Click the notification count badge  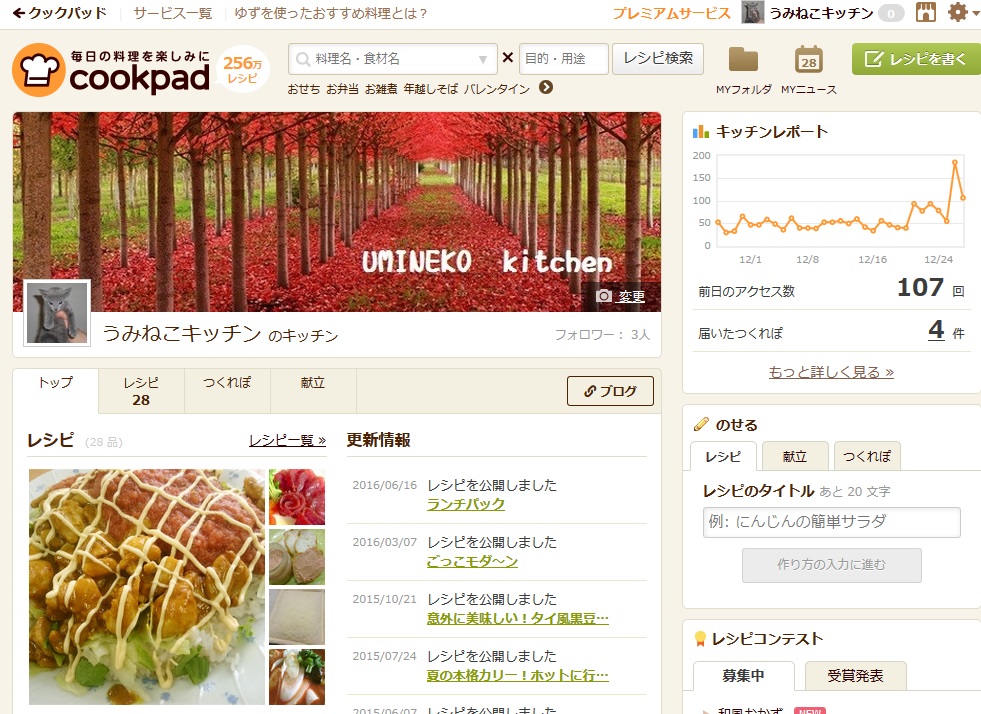[x=891, y=13]
